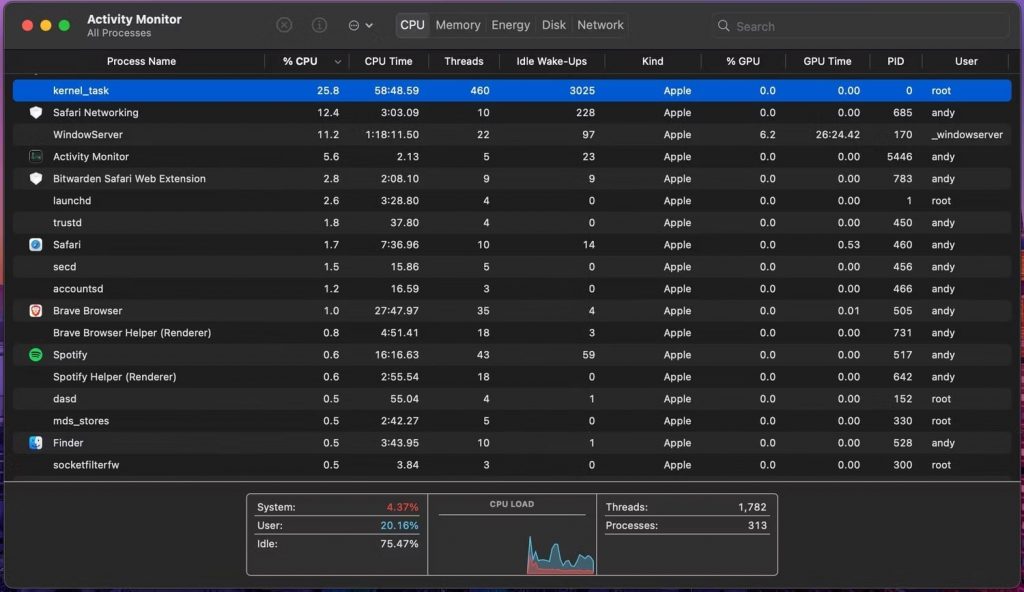Viewport: 1024px width, 592px height.
Task: Select the kernel_task process row
Action: coord(512,90)
